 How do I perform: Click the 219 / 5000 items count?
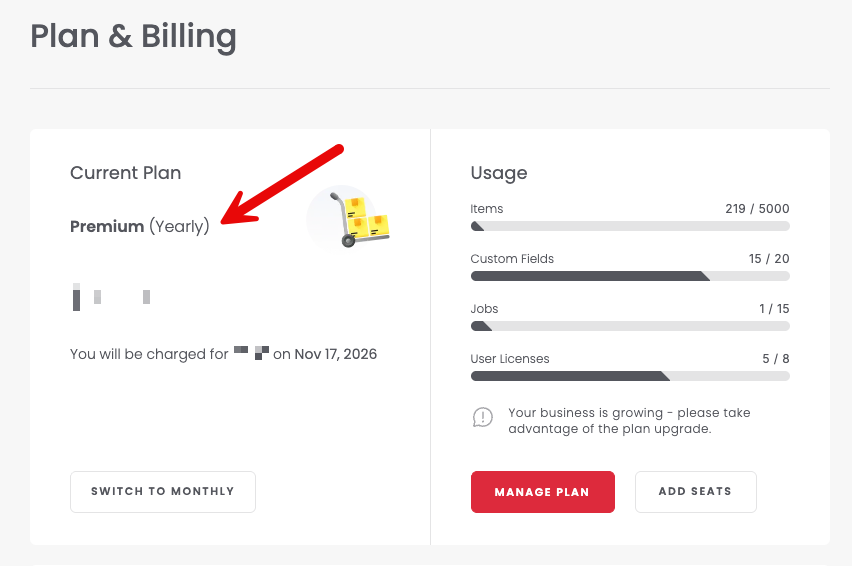point(757,209)
